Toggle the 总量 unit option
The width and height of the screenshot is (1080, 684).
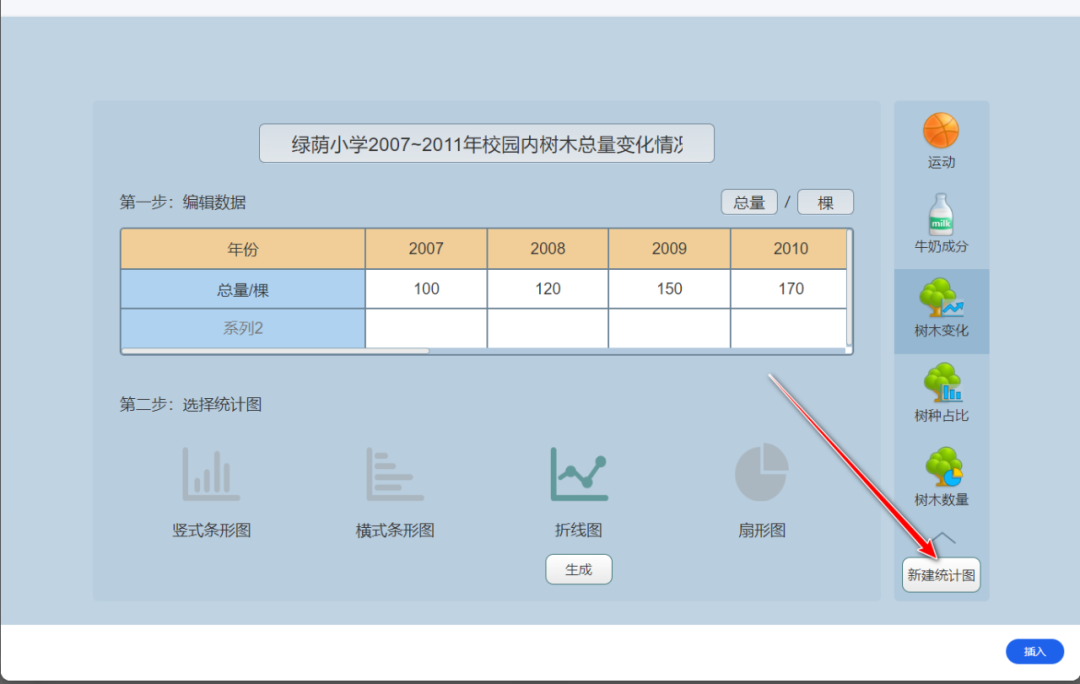pos(748,202)
